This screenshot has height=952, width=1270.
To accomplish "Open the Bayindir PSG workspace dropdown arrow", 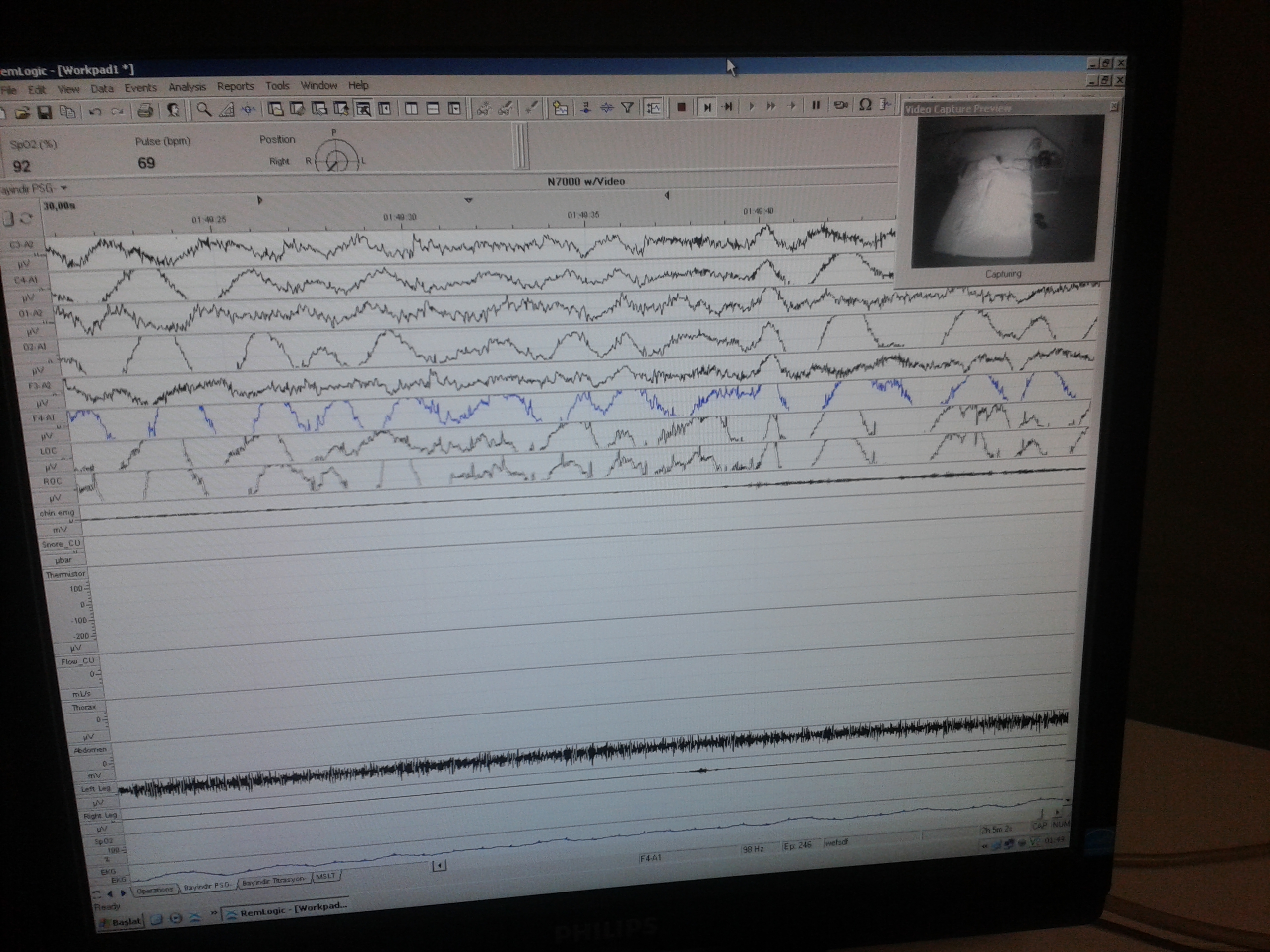I will (63, 187).
